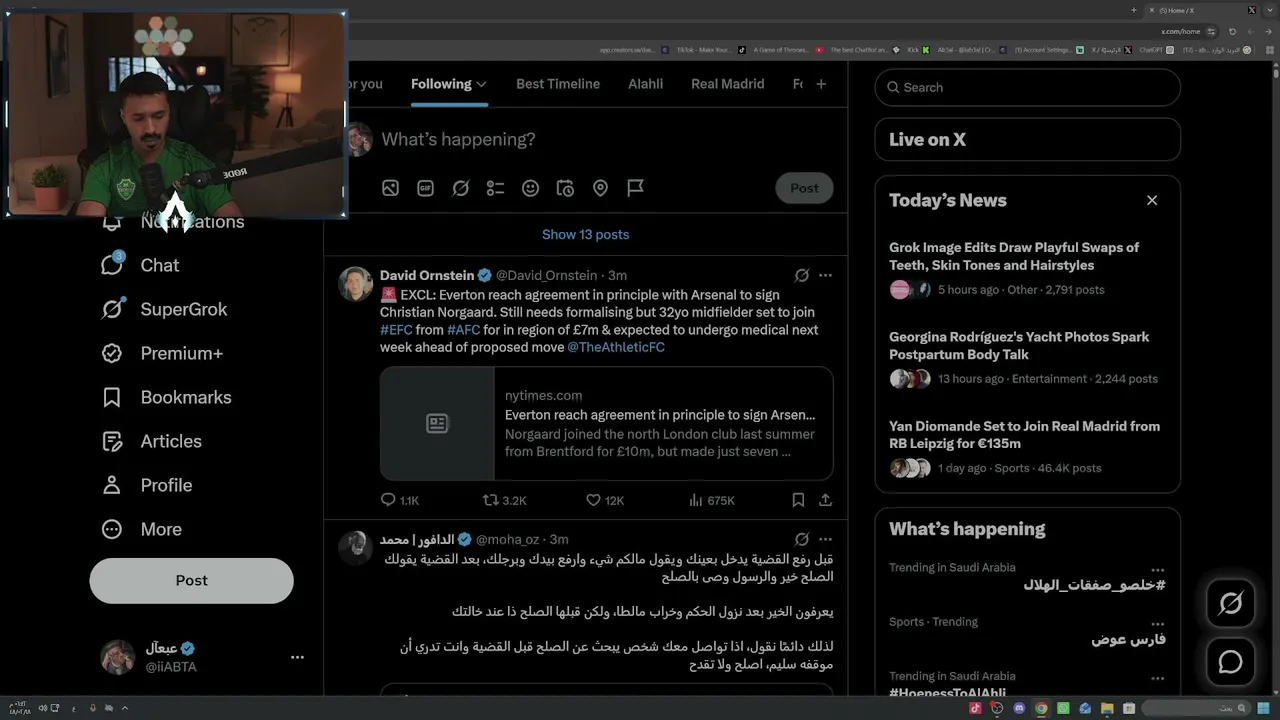This screenshot has height=720, width=1280.
Task: Open more options on David Ornstein's post
Action: (825, 275)
